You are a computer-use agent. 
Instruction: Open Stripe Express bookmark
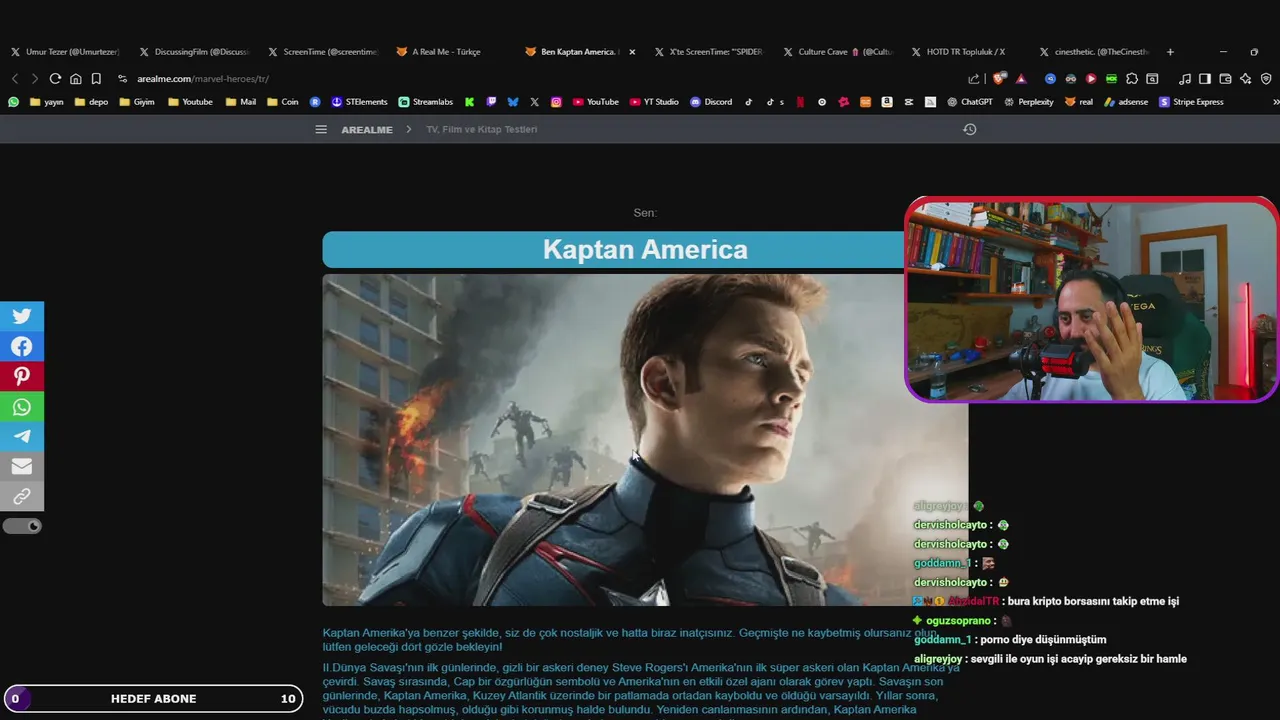click(x=1191, y=102)
